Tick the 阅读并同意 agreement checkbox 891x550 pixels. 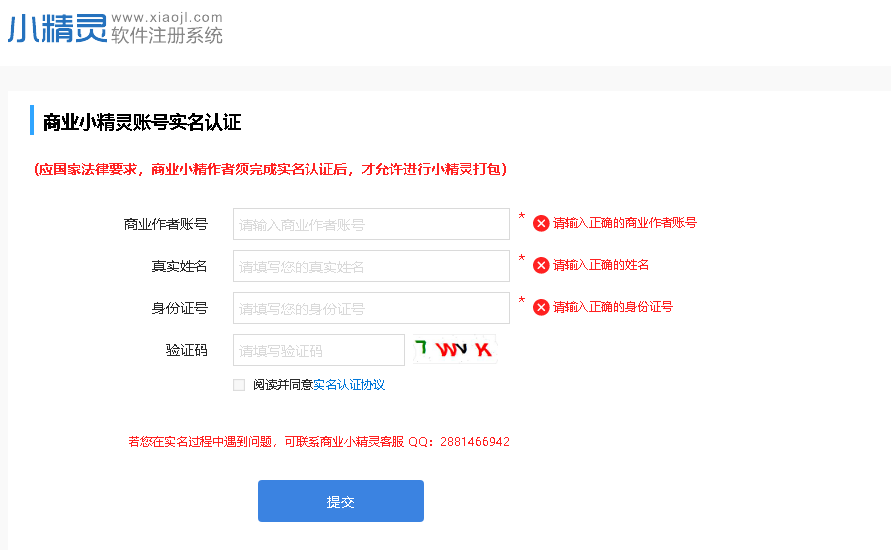[239, 385]
